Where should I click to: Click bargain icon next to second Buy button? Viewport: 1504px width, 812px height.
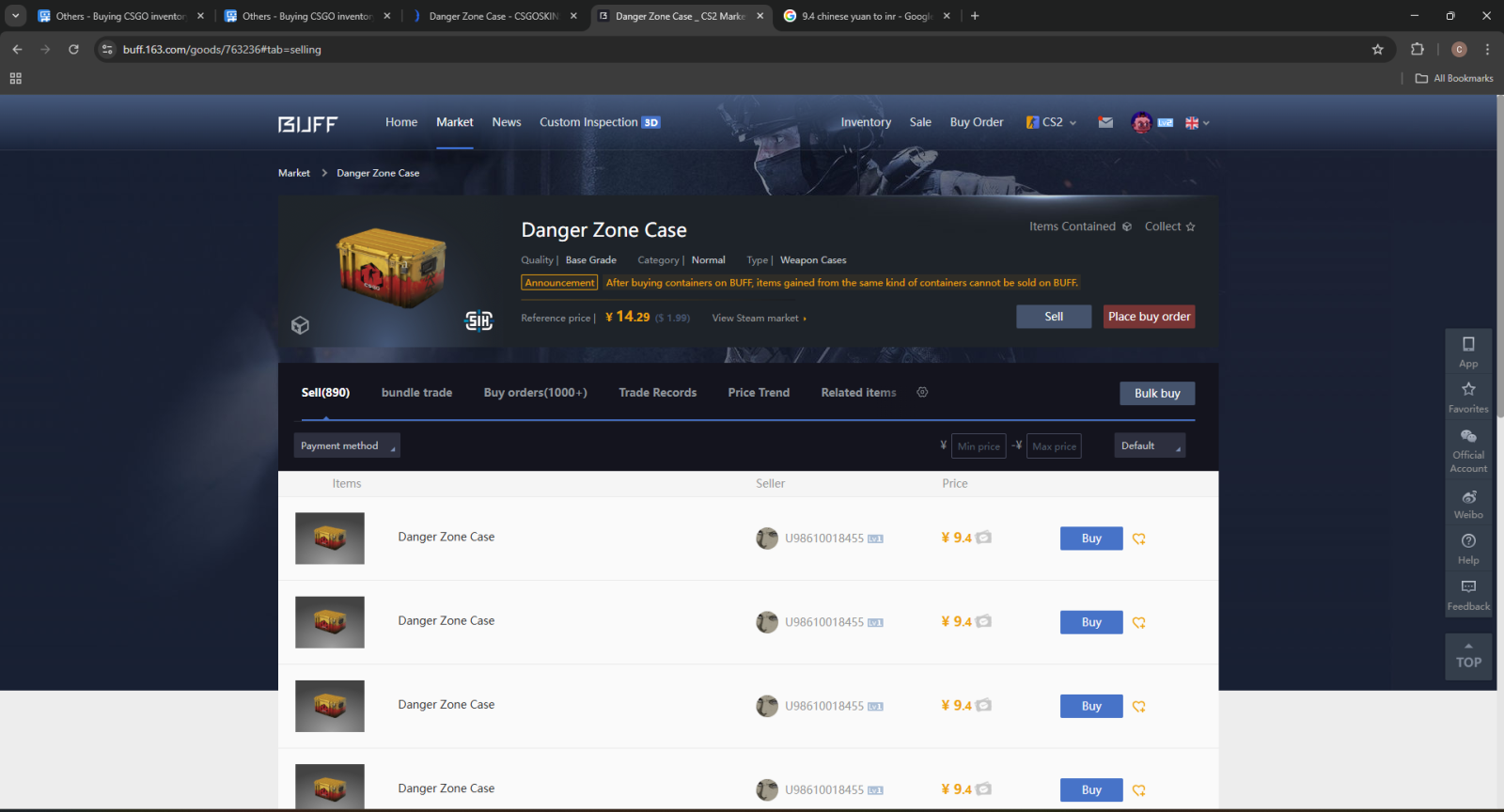point(1139,622)
